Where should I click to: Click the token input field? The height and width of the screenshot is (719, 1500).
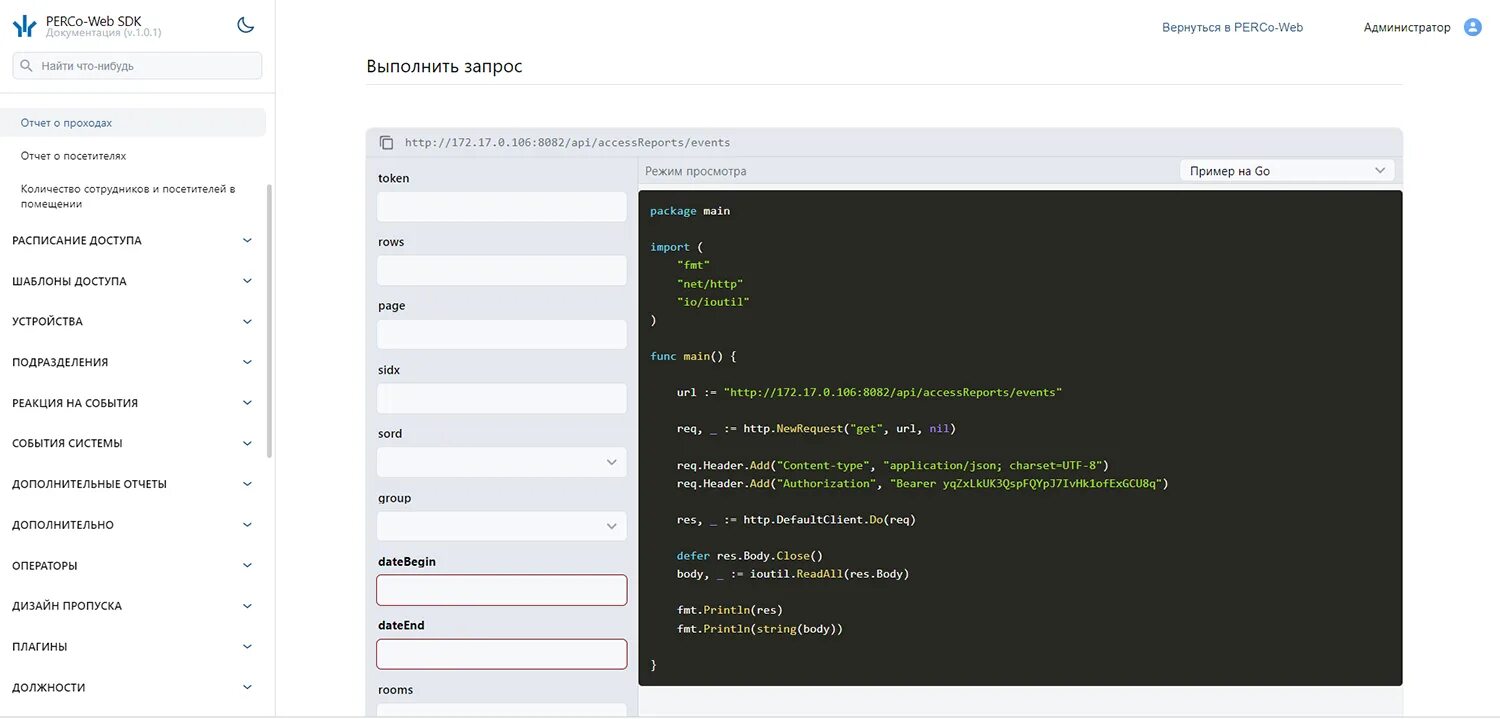coord(502,206)
